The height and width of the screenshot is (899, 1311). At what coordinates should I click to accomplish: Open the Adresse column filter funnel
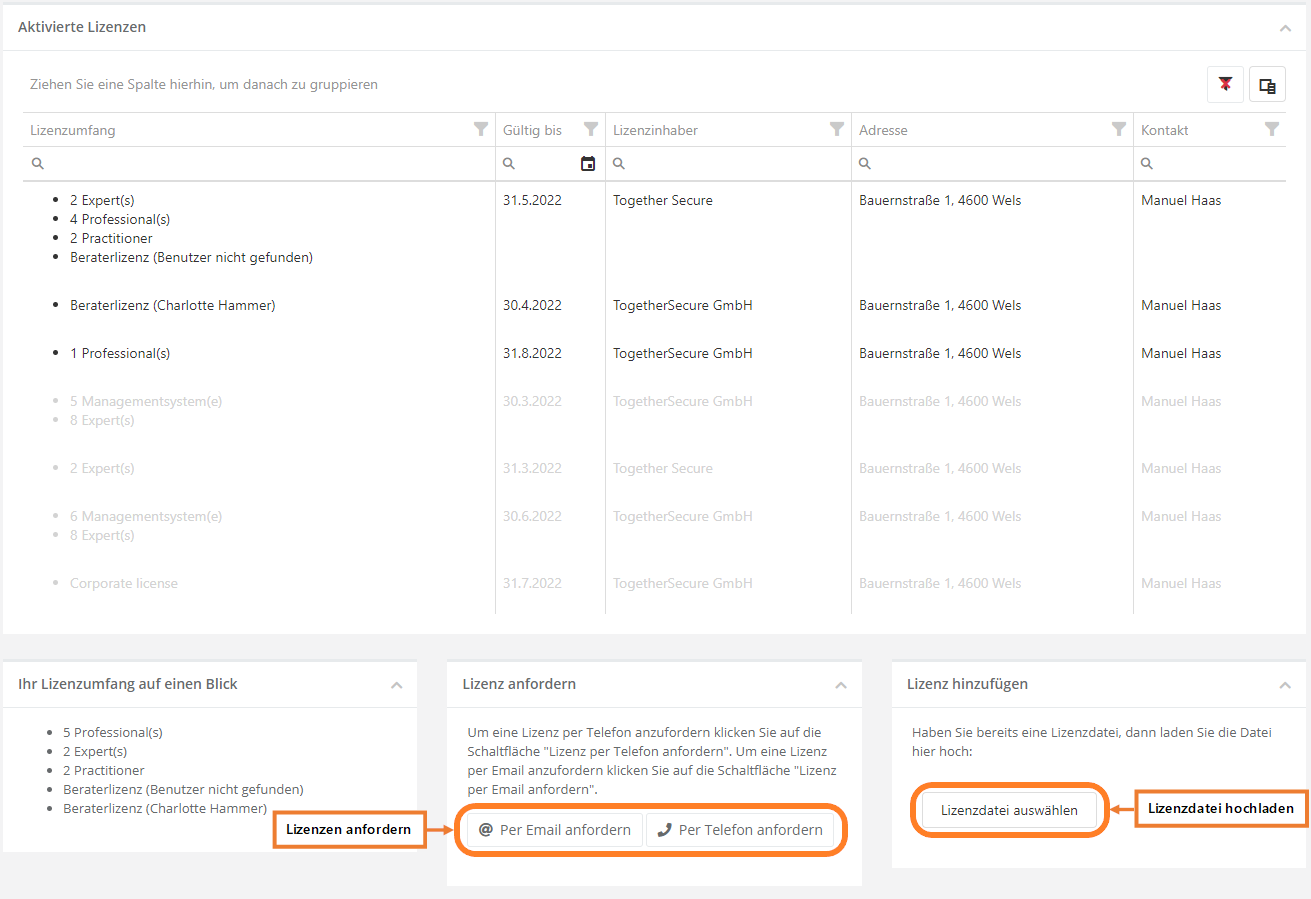click(x=1119, y=130)
